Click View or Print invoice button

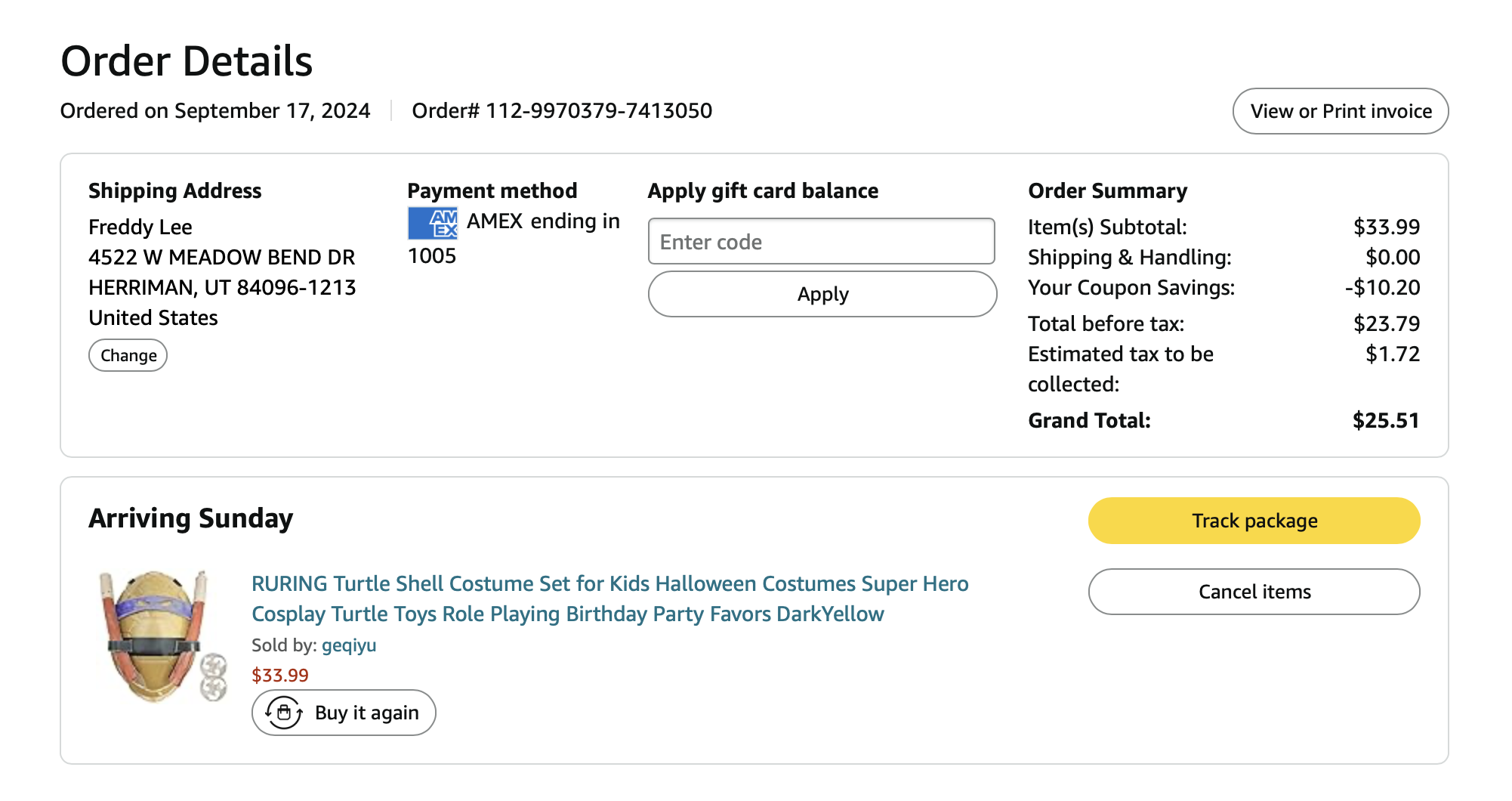[x=1341, y=111]
